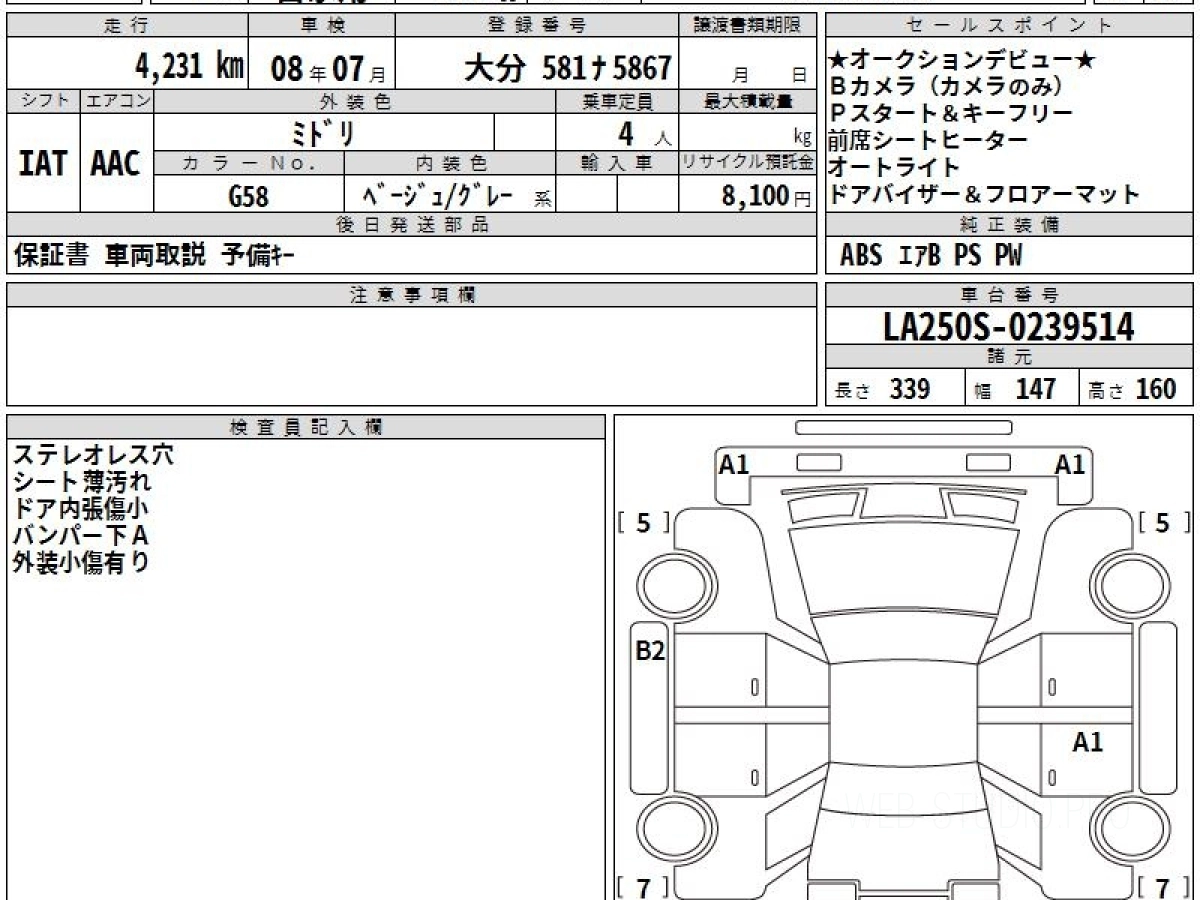Select the 純正装備 header
Screen dimensions: 1200x900
[x=1010, y=225]
